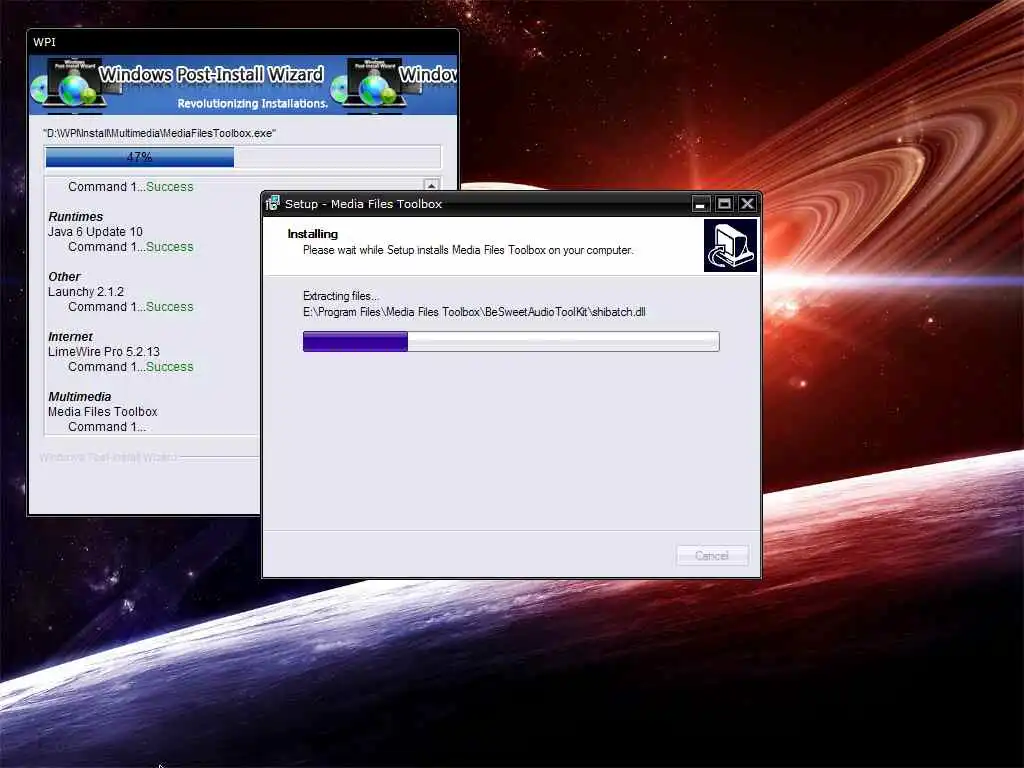Click the "Installing" heading in Setup
Viewport: 1024px width, 768px height.
coord(313,234)
